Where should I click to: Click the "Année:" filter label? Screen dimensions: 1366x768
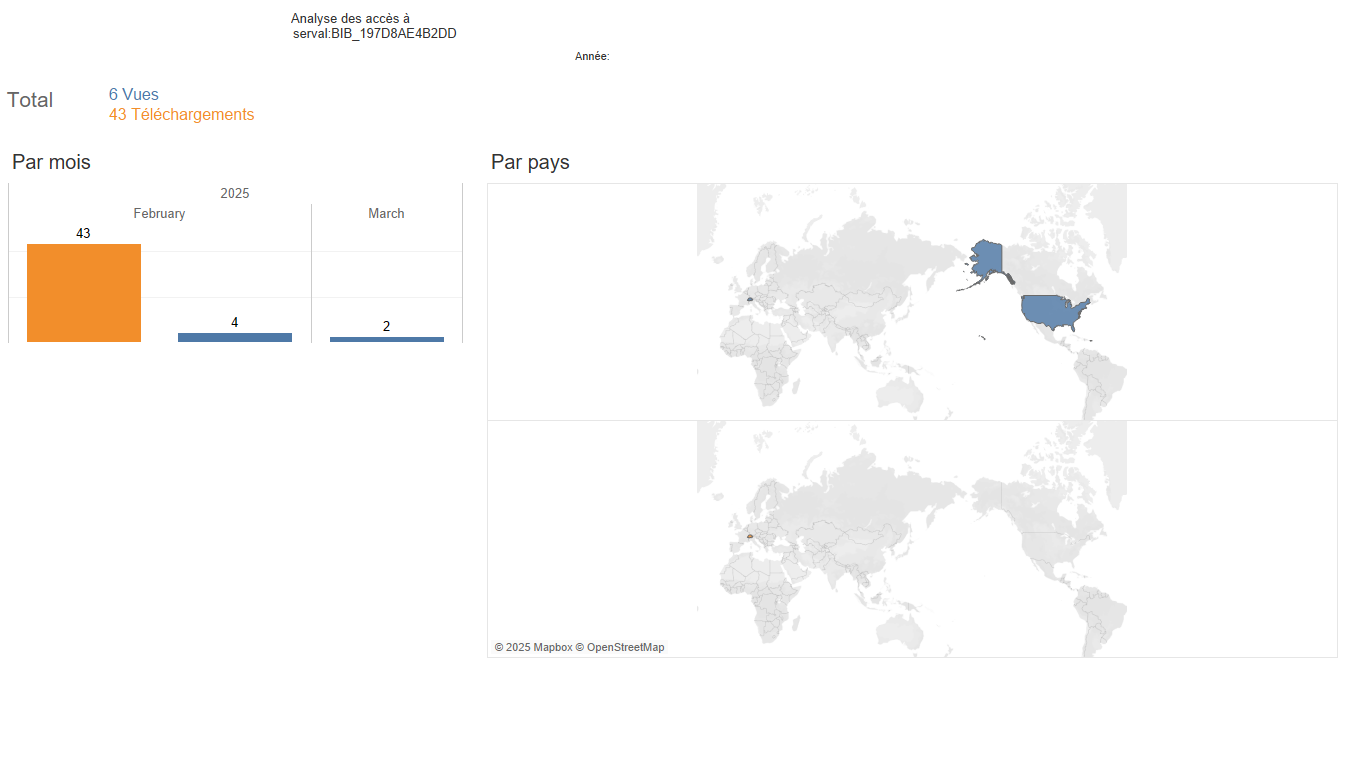point(592,57)
